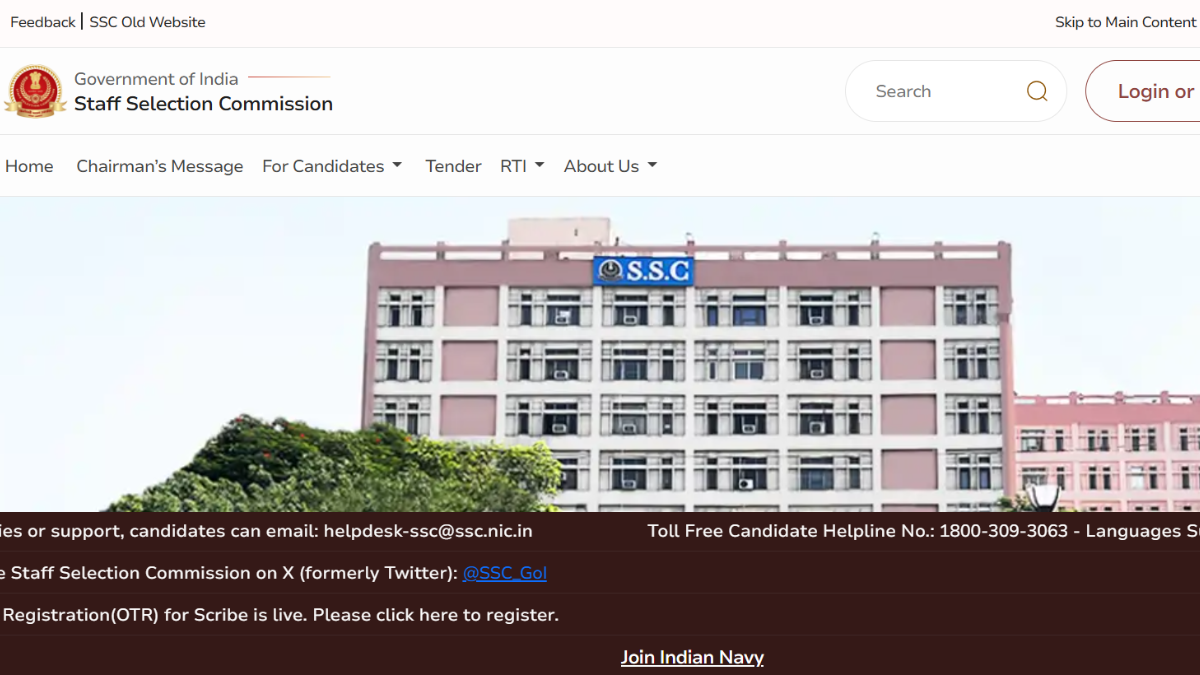1200x675 pixels.
Task: Open the Tender menu item
Action: pyautogui.click(x=453, y=166)
